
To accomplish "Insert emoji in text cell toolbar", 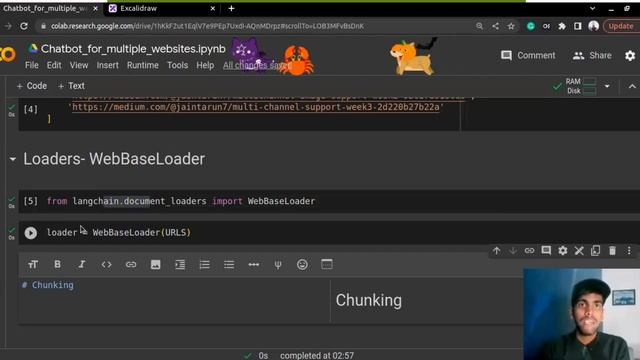I will click(x=302, y=264).
